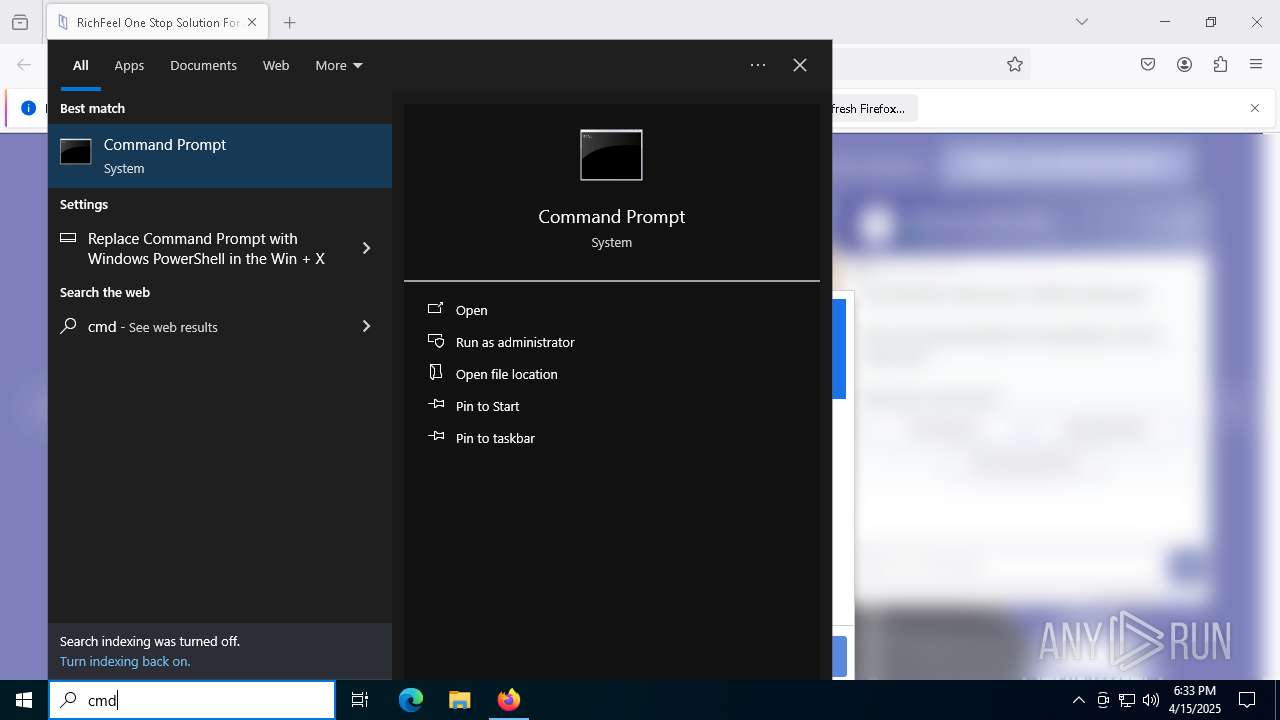Click Turn indexing back on link
The width and height of the screenshot is (1280, 720).
(x=125, y=661)
